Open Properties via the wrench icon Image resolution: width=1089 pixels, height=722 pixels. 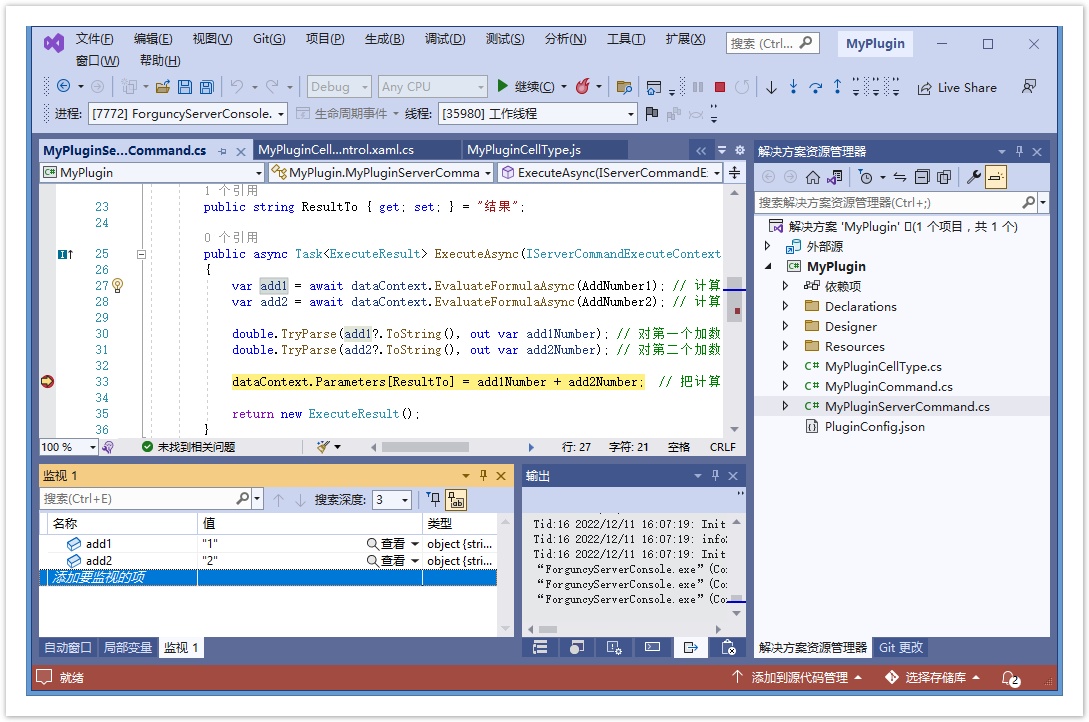click(x=973, y=177)
